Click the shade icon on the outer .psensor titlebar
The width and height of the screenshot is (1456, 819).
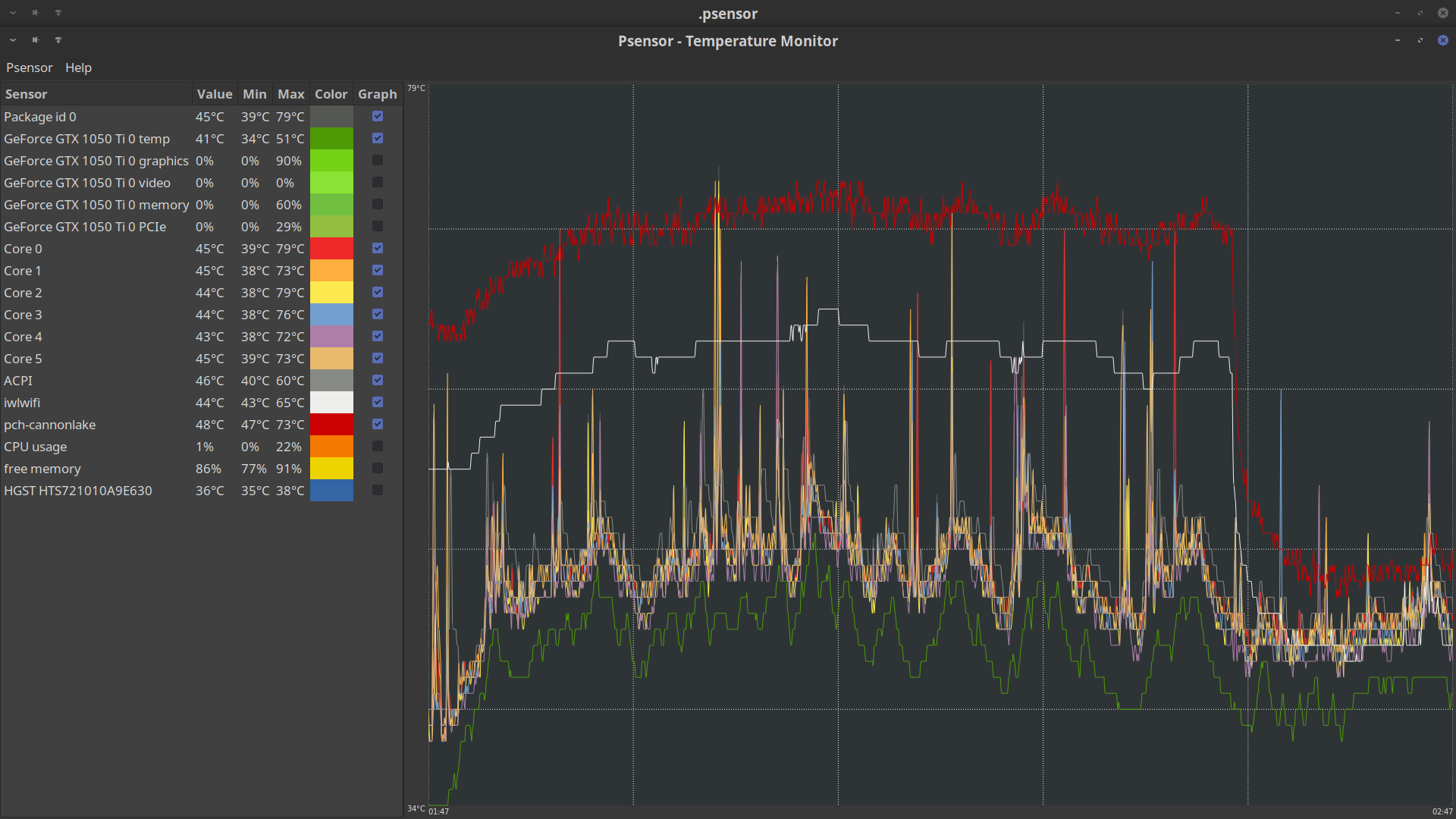pyautogui.click(x=58, y=13)
